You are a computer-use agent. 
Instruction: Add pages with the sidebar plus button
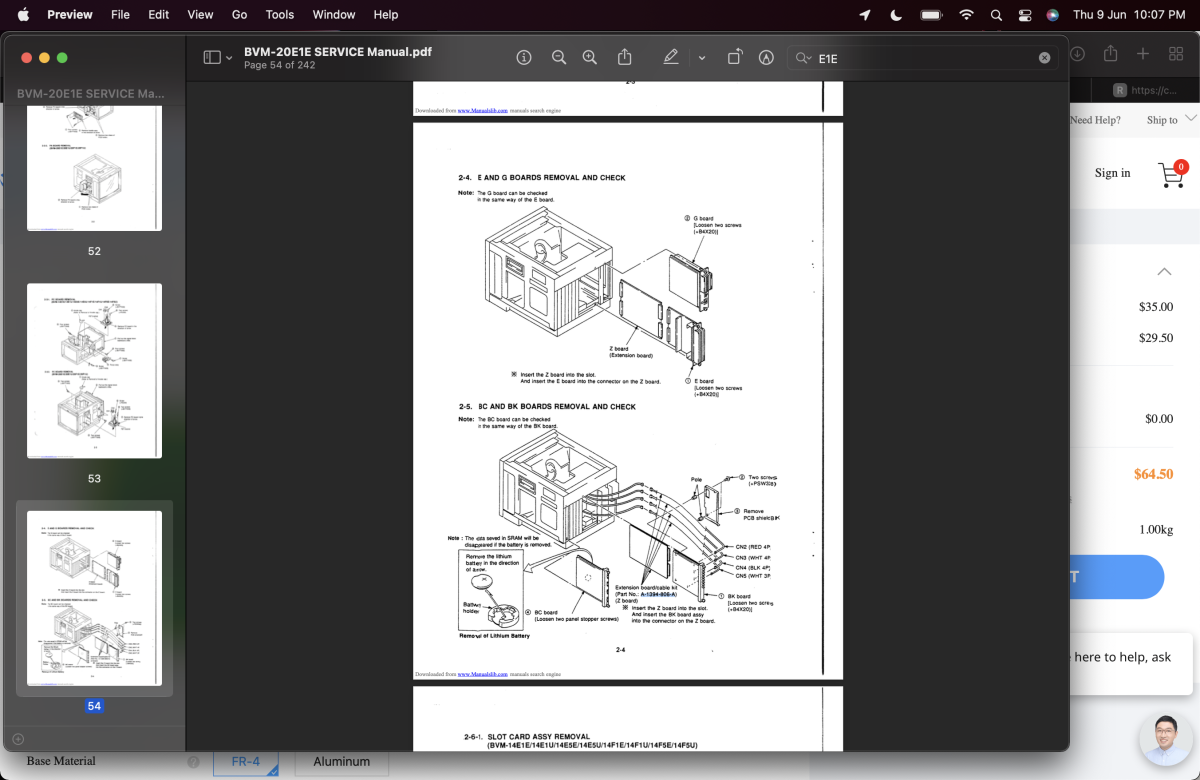[x=17, y=739]
